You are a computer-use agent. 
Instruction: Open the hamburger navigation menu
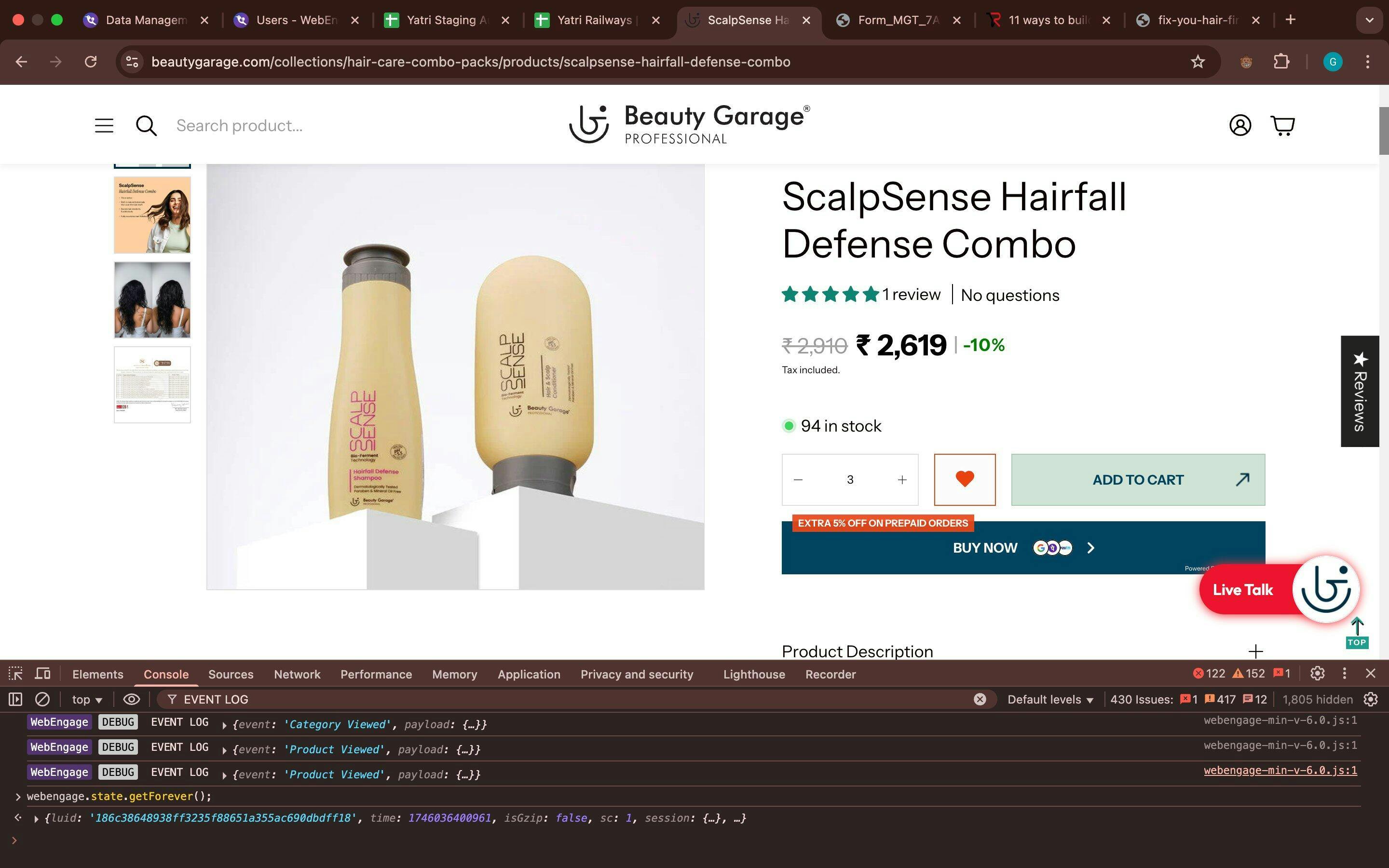pyautogui.click(x=104, y=125)
